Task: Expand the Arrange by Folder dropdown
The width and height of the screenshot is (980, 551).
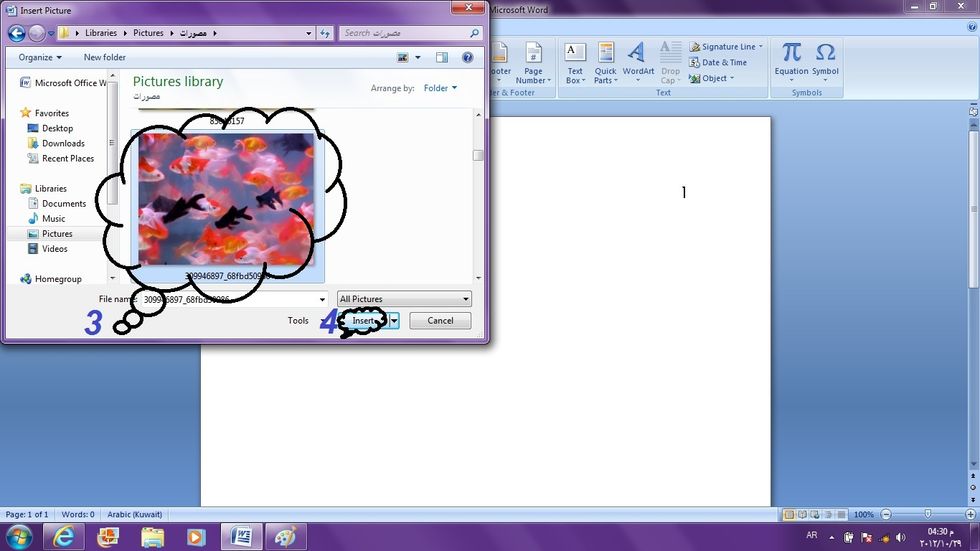Action: [x=440, y=88]
